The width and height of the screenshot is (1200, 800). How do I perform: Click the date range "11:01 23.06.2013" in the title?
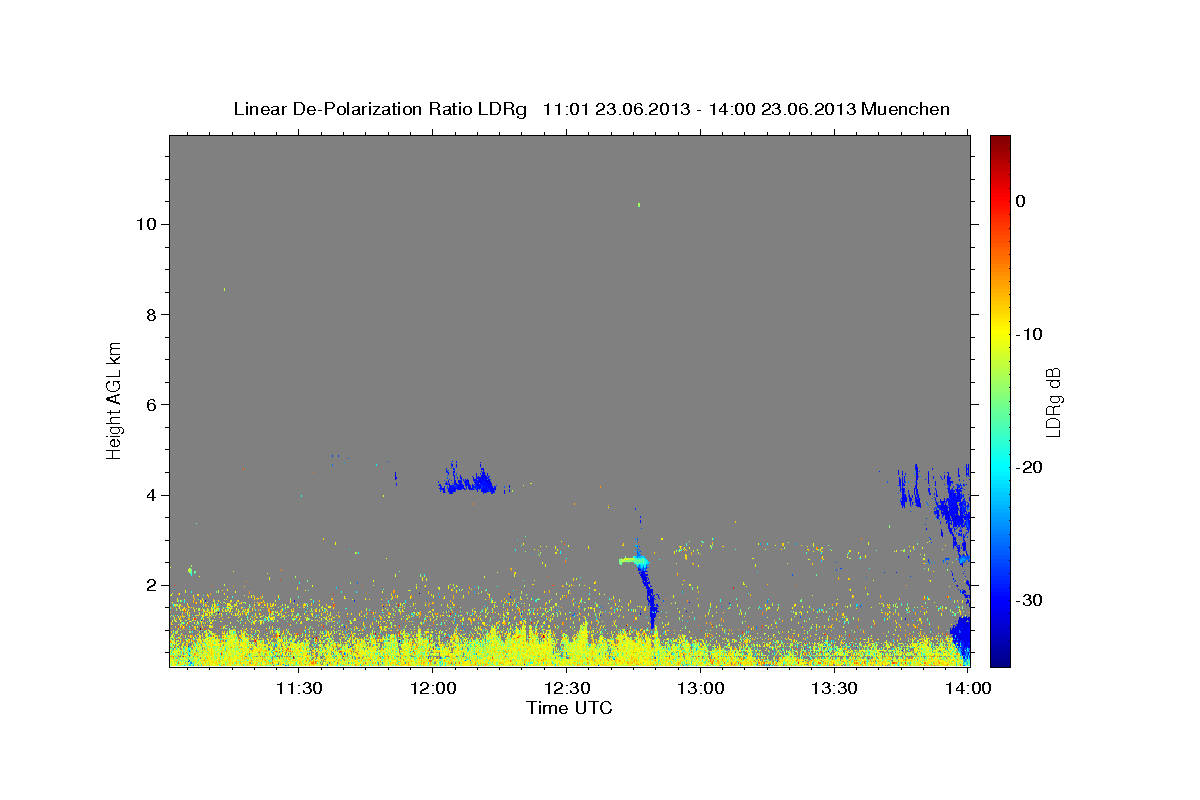coord(615,109)
